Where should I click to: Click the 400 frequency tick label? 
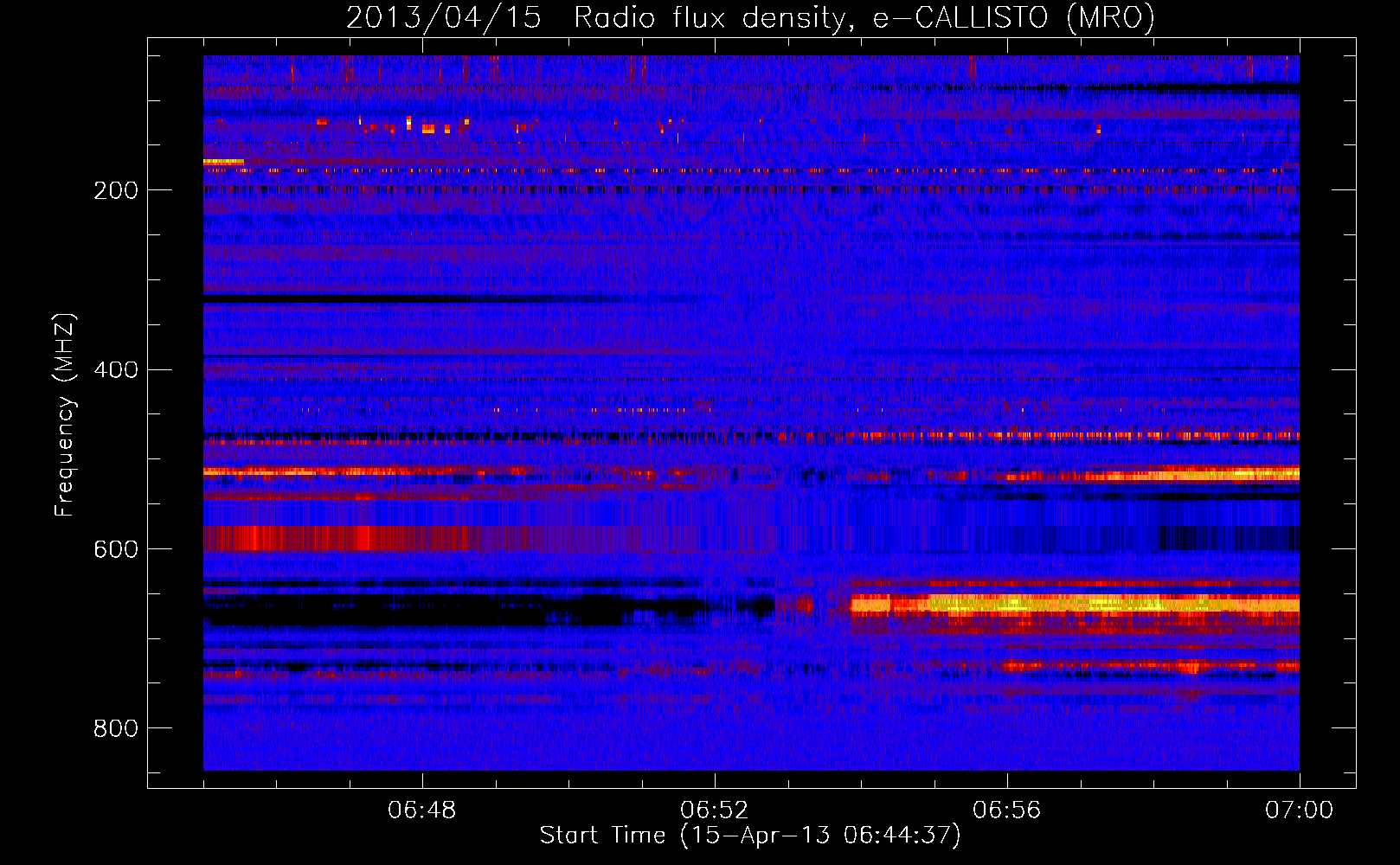click(116, 370)
